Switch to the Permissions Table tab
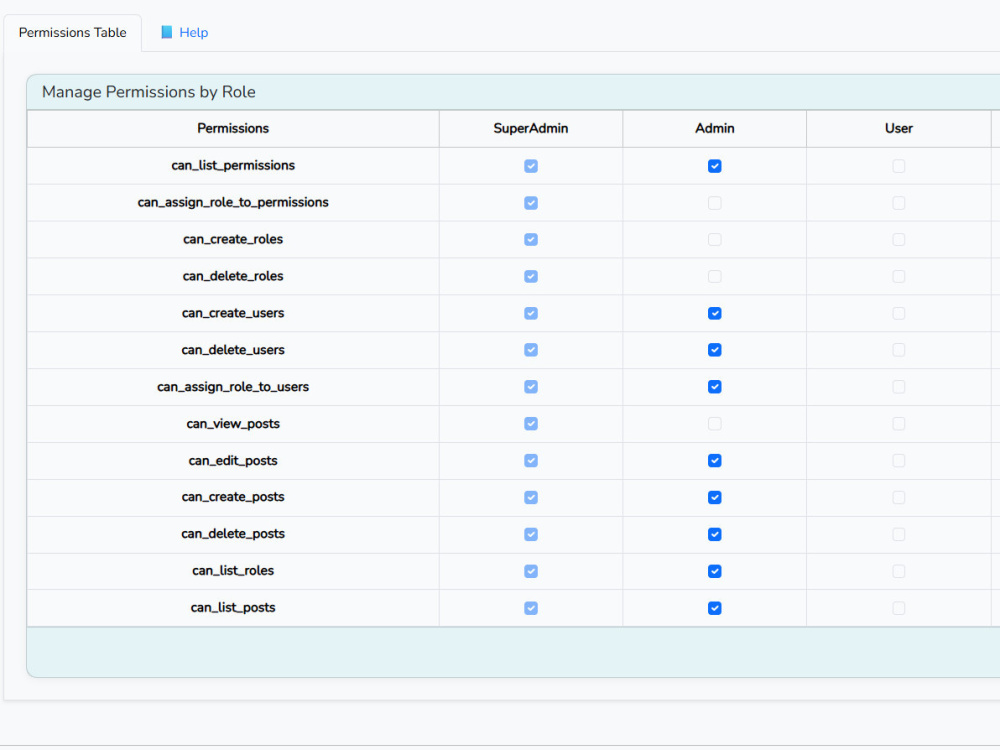This screenshot has width=1000, height=750. 73,33
